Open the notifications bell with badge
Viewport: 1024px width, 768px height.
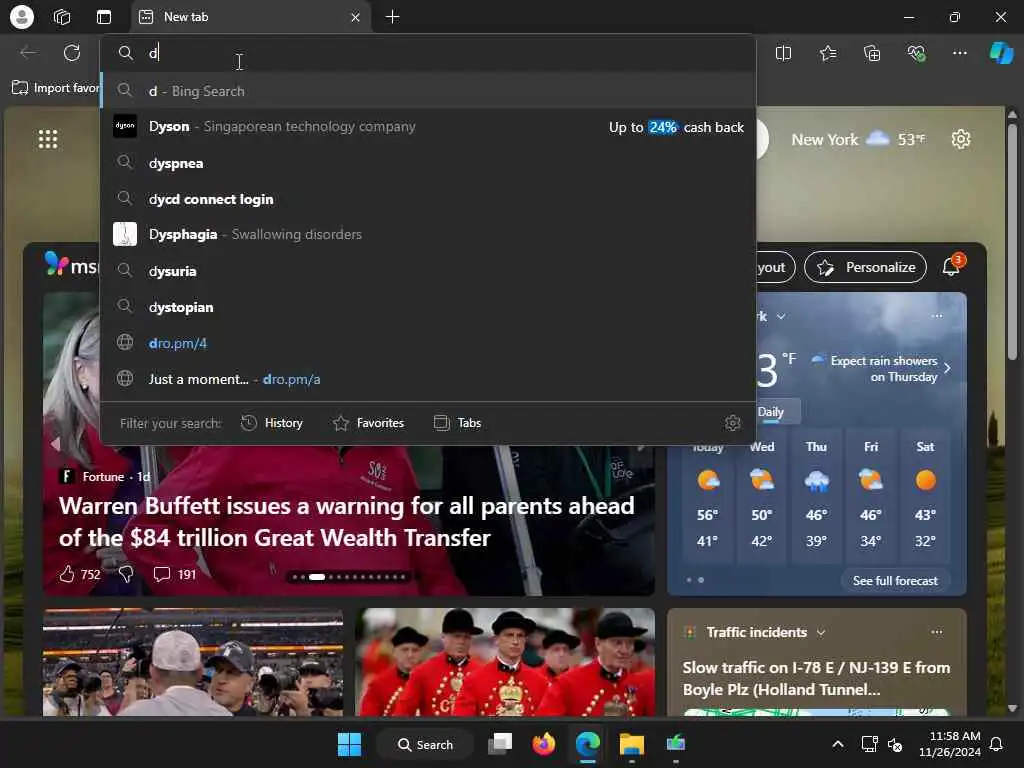[x=952, y=266]
